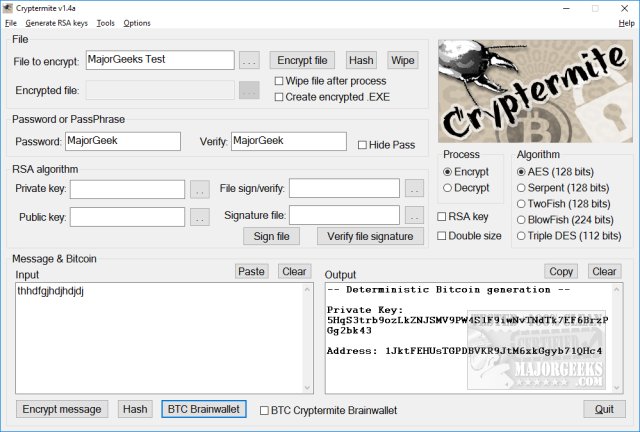Click the Sign file button
The width and height of the screenshot is (640, 432).
pyautogui.click(x=271, y=236)
